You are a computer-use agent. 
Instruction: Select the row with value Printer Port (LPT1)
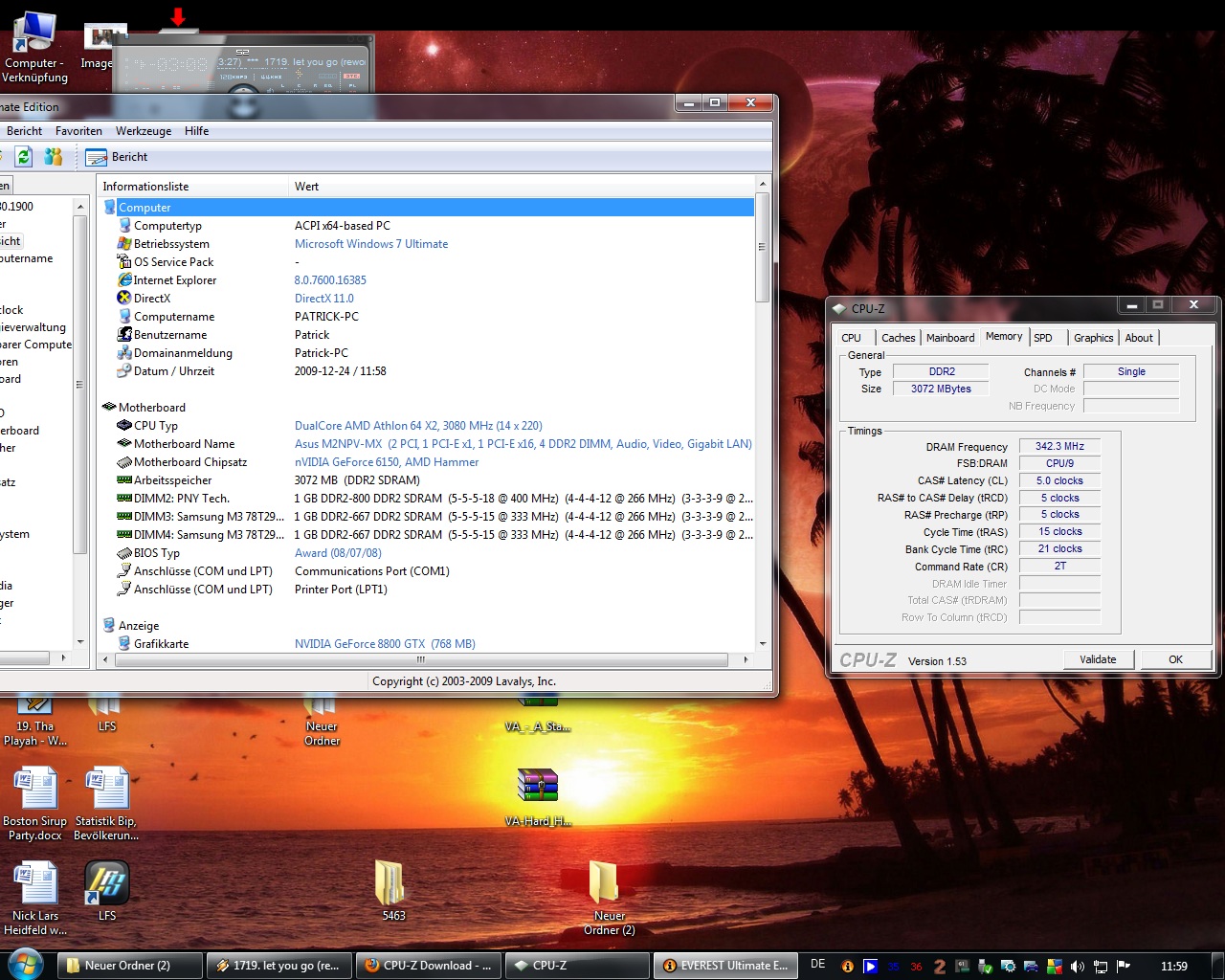tap(427, 590)
